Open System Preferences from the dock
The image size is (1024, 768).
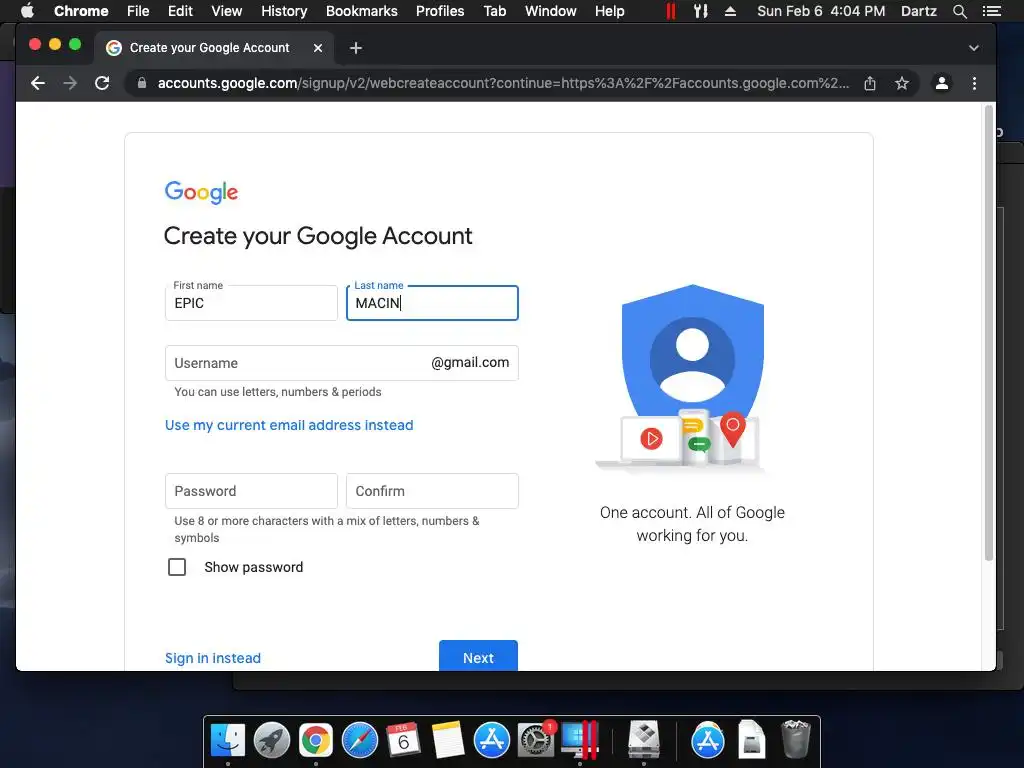(x=536, y=741)
